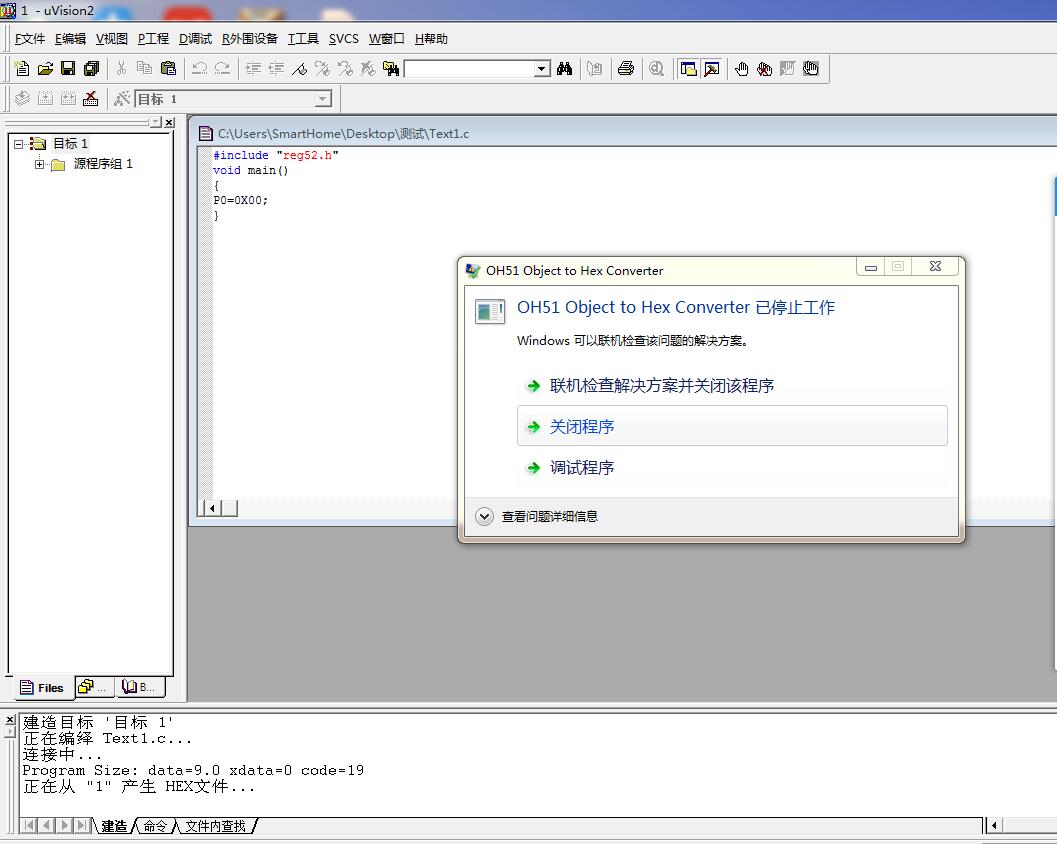Switch to the Regs tab beside Files
Image resolution: width=1057 pixels, height=844 pixels.
coord(94,687)
